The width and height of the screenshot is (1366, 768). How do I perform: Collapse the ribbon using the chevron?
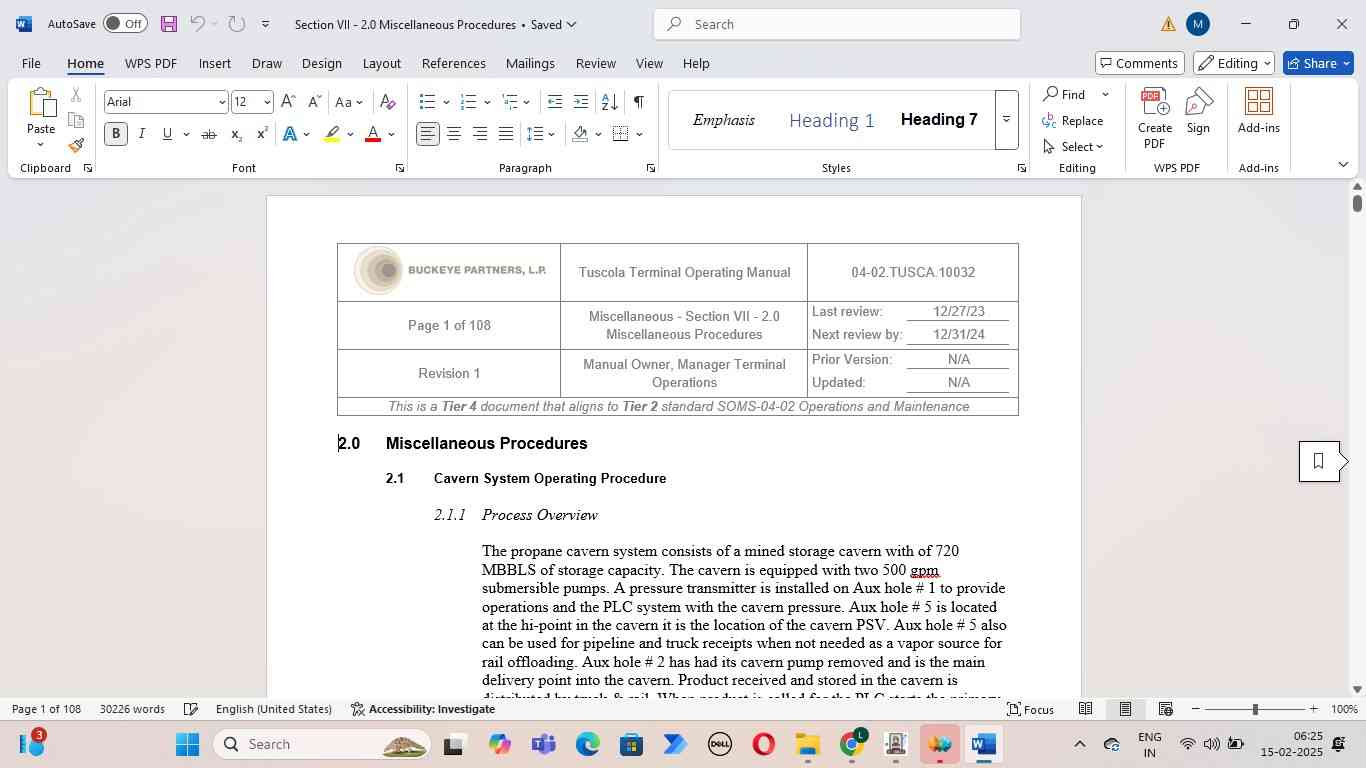tap(1343, 164)
